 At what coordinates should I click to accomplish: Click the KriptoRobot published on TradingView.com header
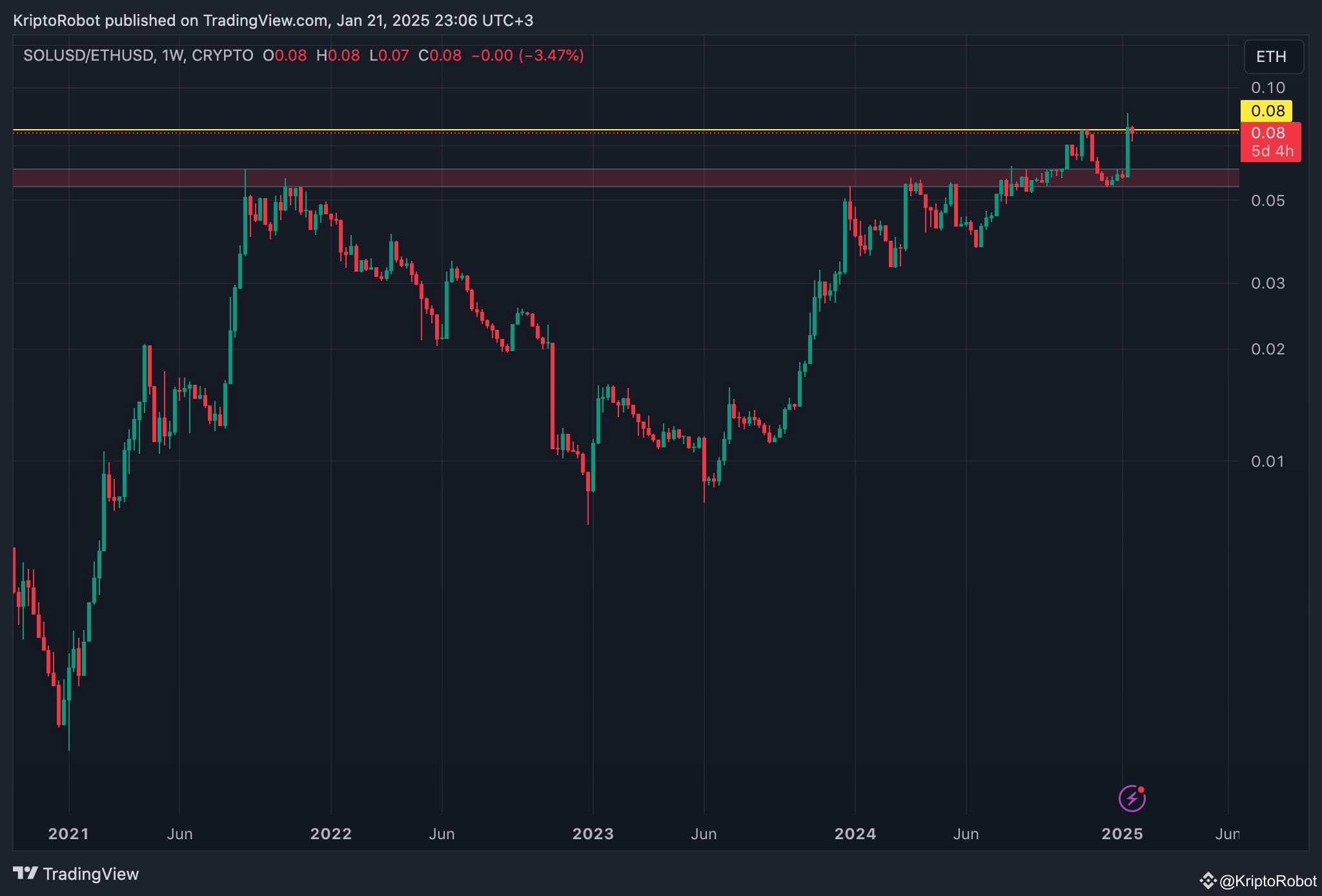273,21
